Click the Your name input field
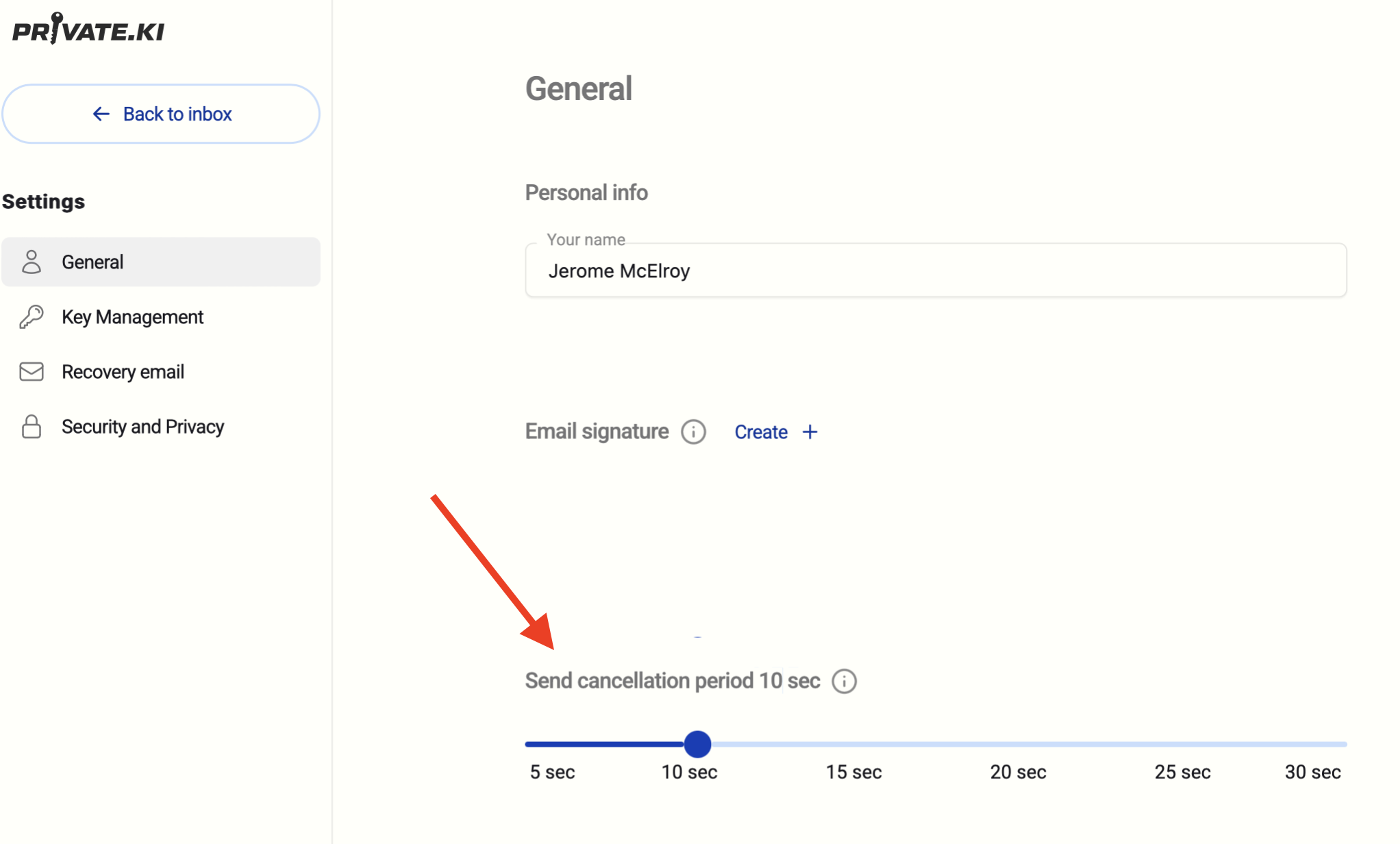Image resolution: width=1400 pixels, height=844 pixels. click(935, 271)
